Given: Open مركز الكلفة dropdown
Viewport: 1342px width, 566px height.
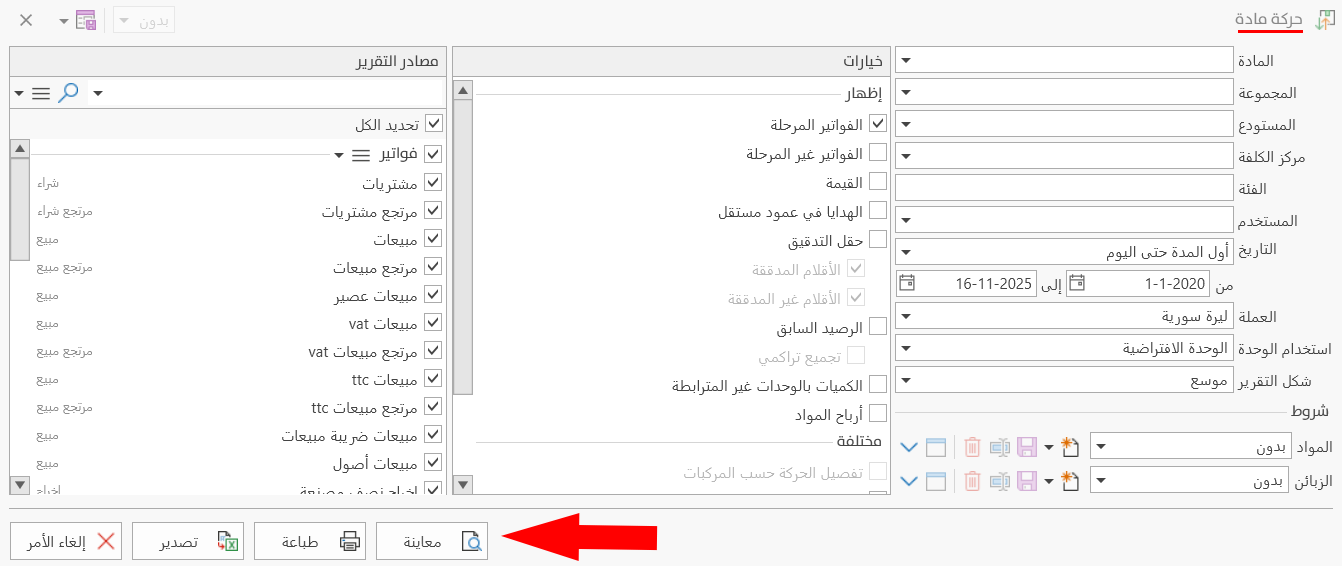Looking at the screenshot, I should tap(905, 156).
